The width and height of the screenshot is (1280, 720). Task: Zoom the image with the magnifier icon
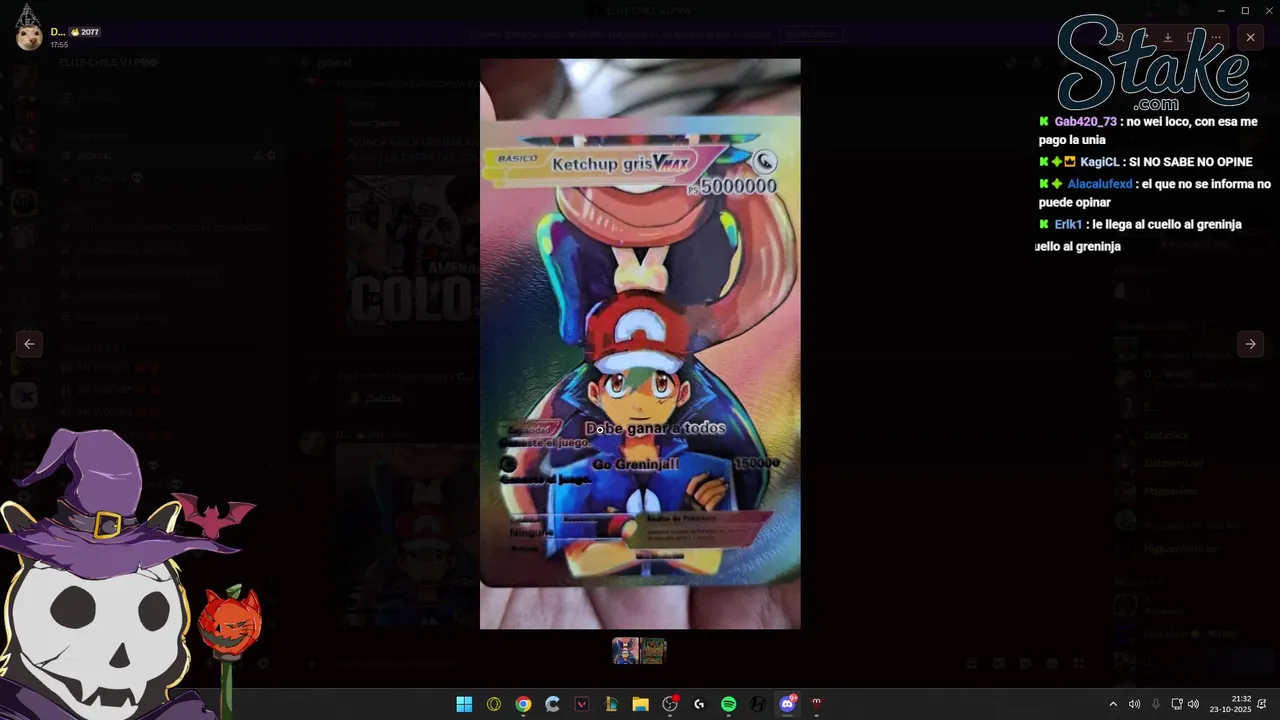1121,37
